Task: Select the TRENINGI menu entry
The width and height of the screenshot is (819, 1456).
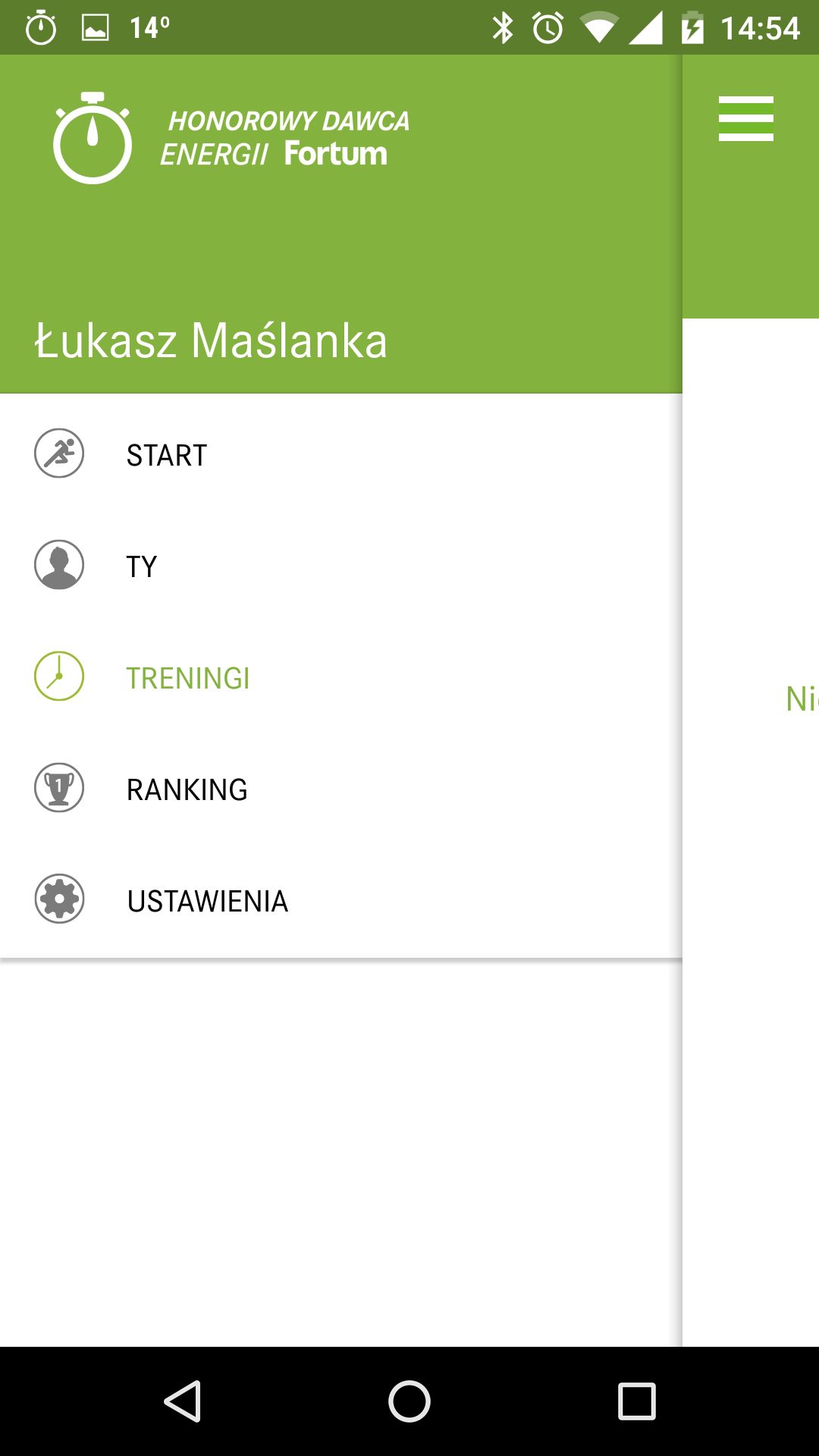Action: pyautogui.click(x=341, y=677)
